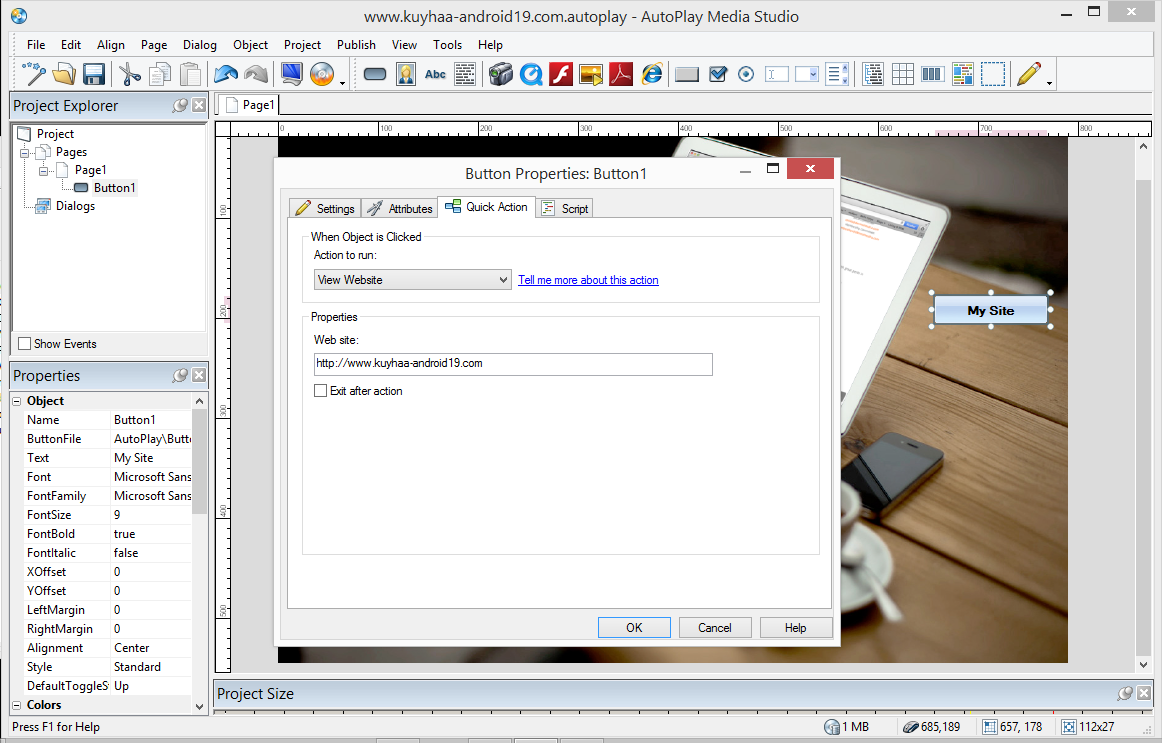This screenshot has height=743, width=1162.
Task: Insert a Hotspot dashed rectangle object
Action: [993, 74]
